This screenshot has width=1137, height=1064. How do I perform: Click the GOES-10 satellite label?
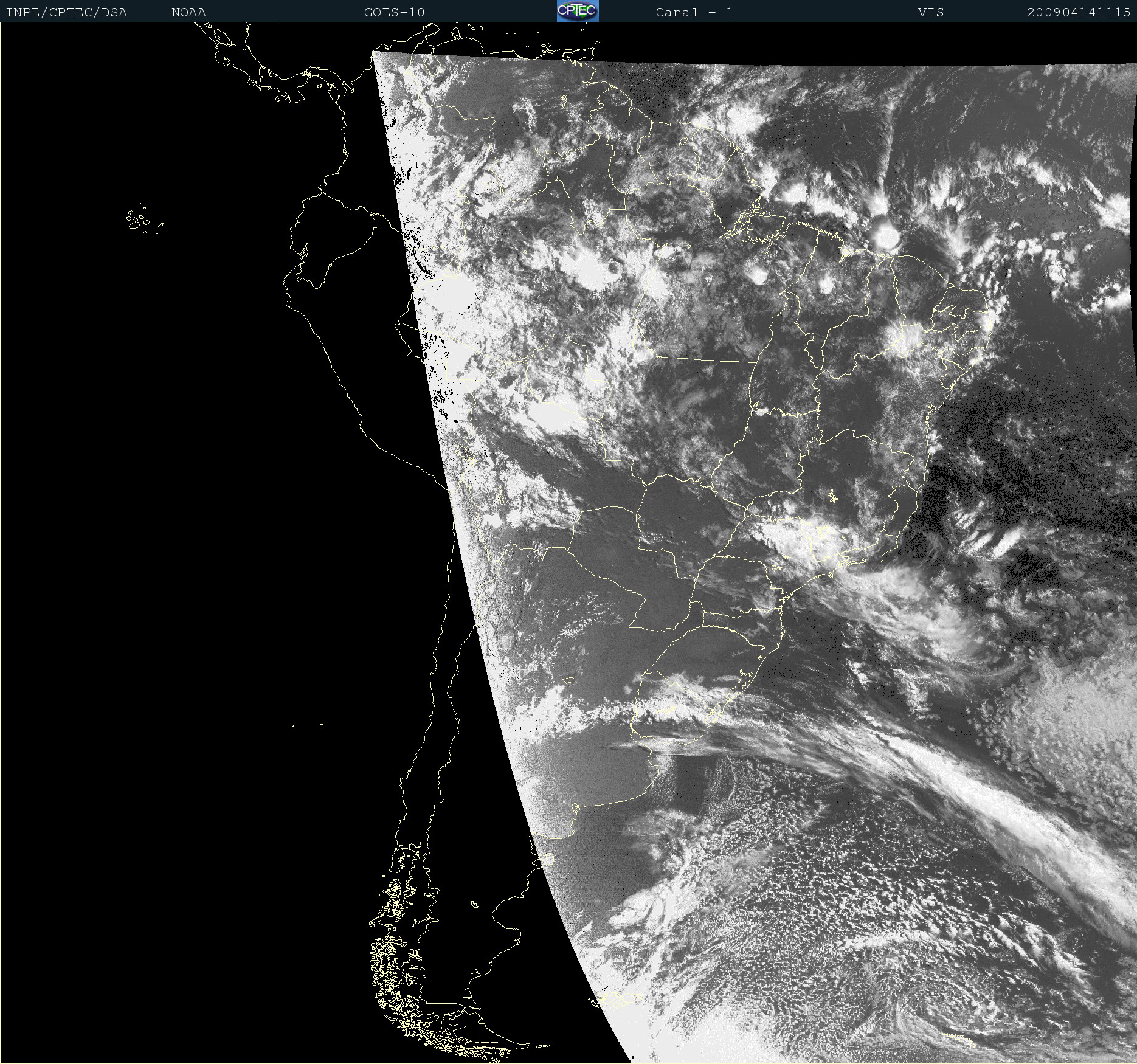tap(395, 12)
